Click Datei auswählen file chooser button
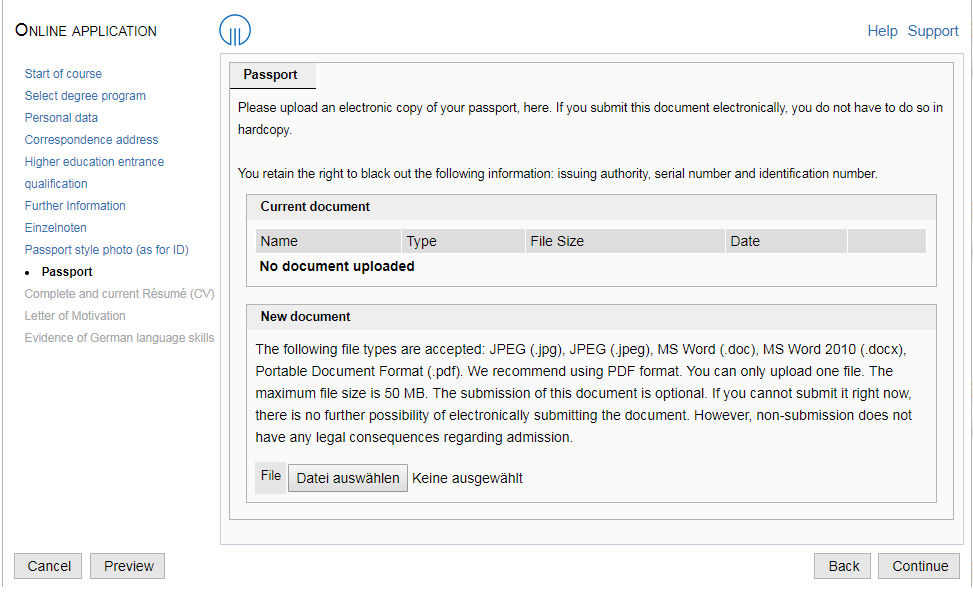 point(348,478)
